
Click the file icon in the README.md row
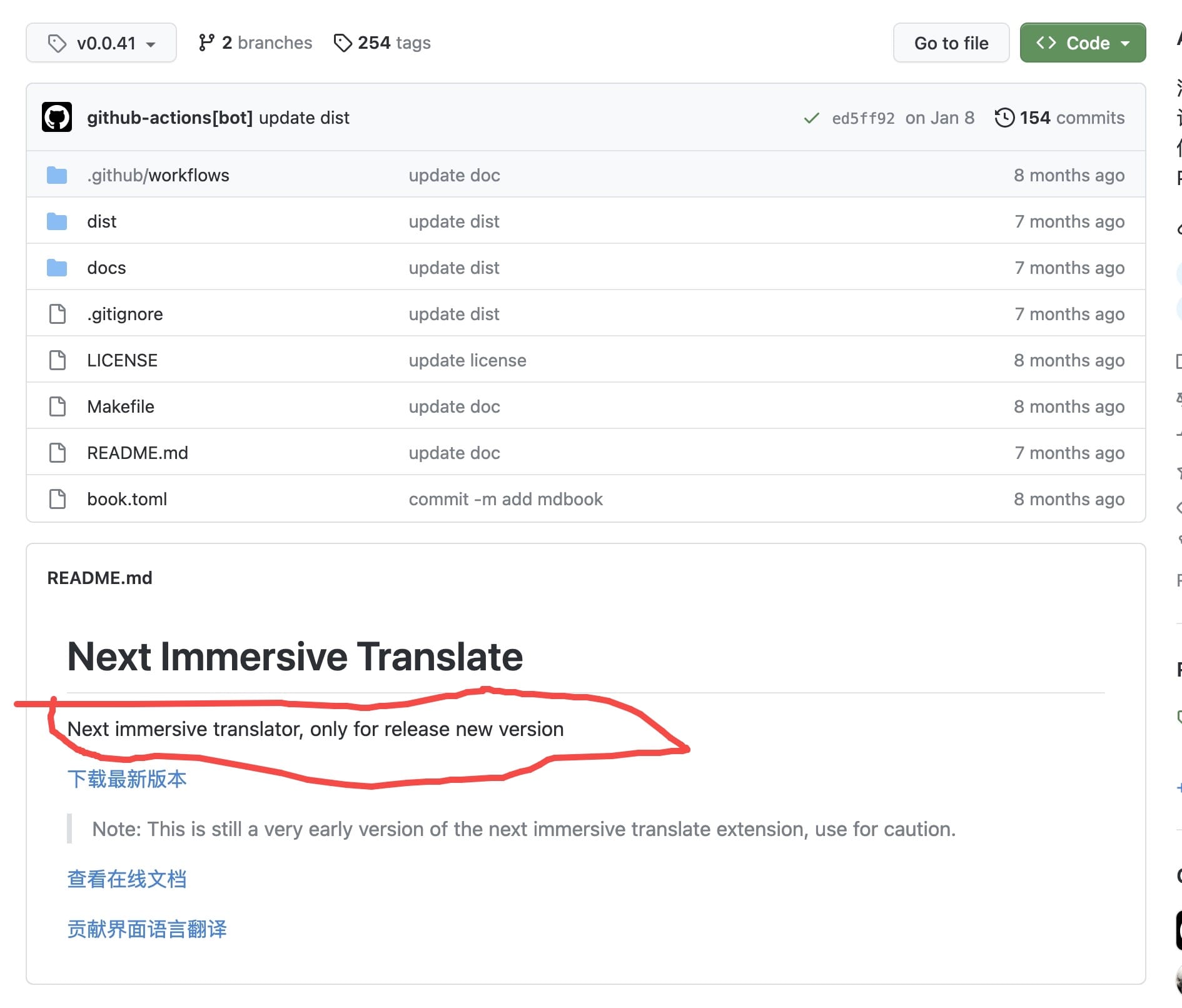click(x=58, y=453)
